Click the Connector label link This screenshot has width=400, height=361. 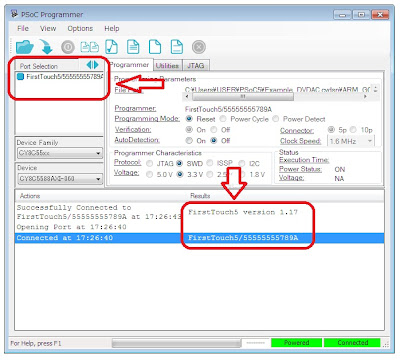pos(297,130)
